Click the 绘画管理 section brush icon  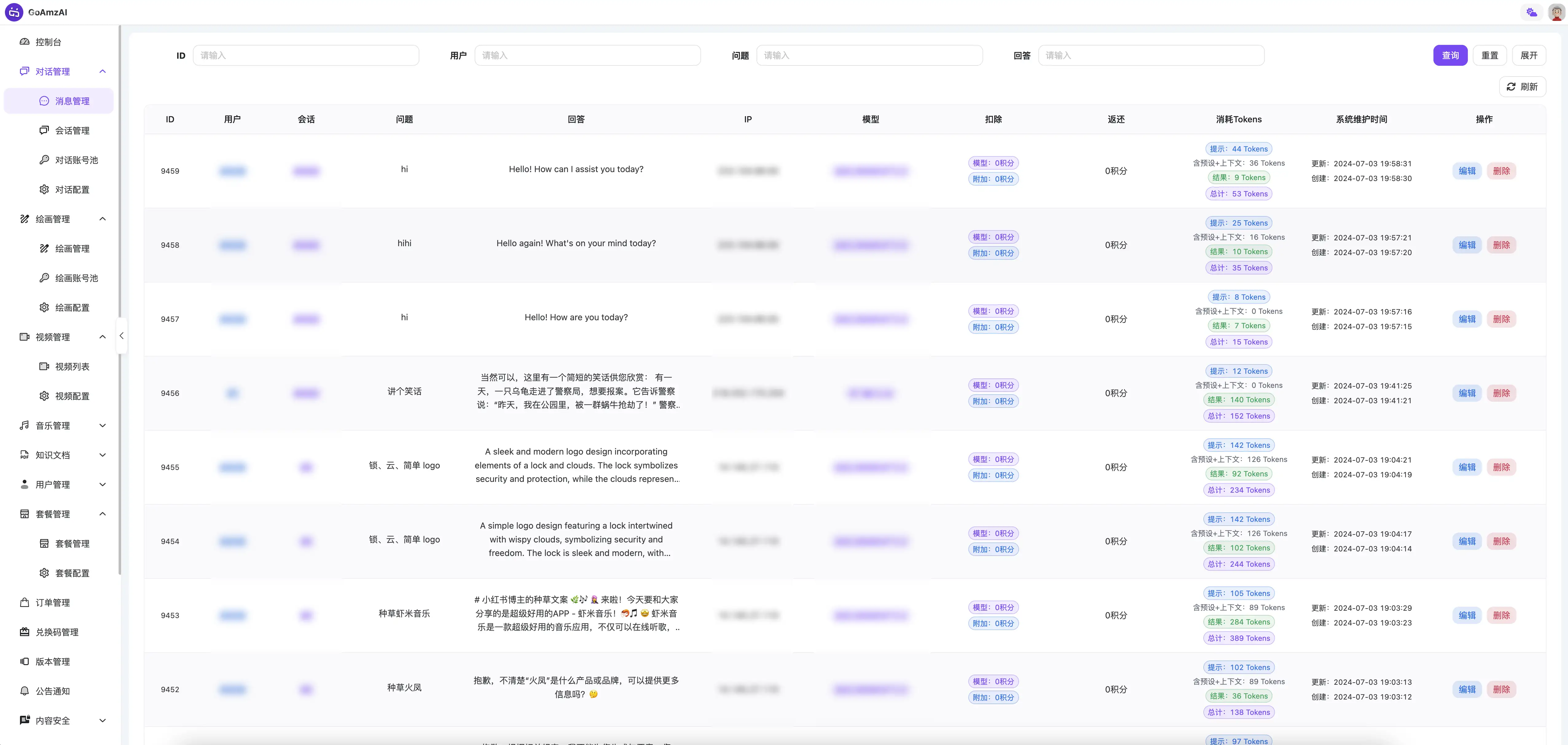click(24, 219)
